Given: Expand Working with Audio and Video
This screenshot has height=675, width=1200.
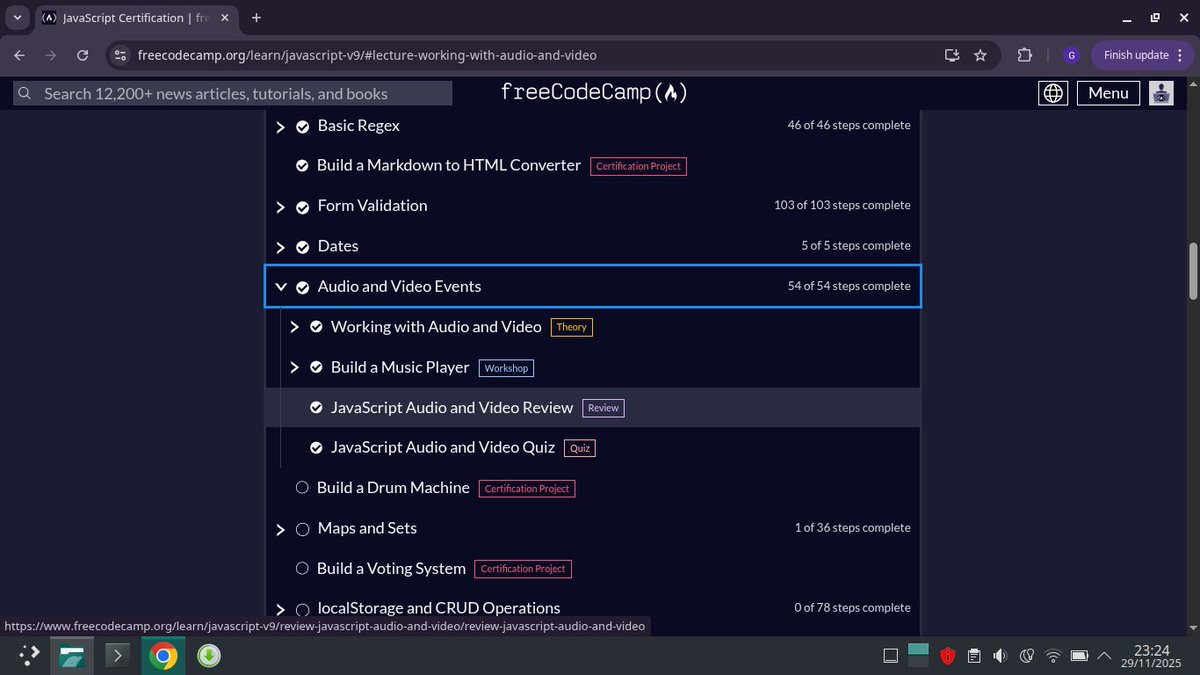Looking at the screenshot, I should point(294,326).
